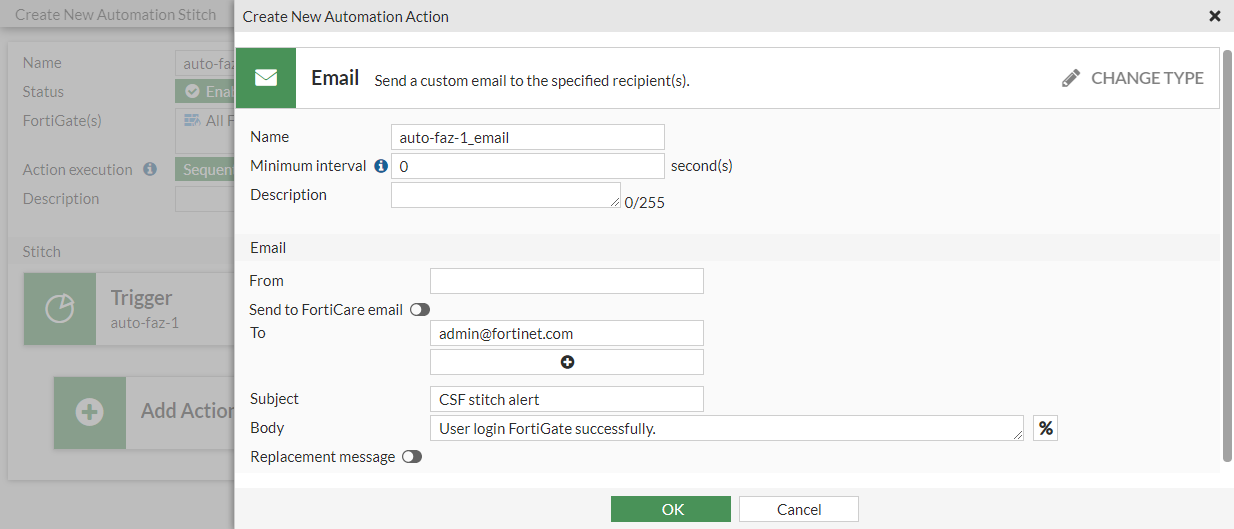Click the green Email envelope icon

coord(265,78)
